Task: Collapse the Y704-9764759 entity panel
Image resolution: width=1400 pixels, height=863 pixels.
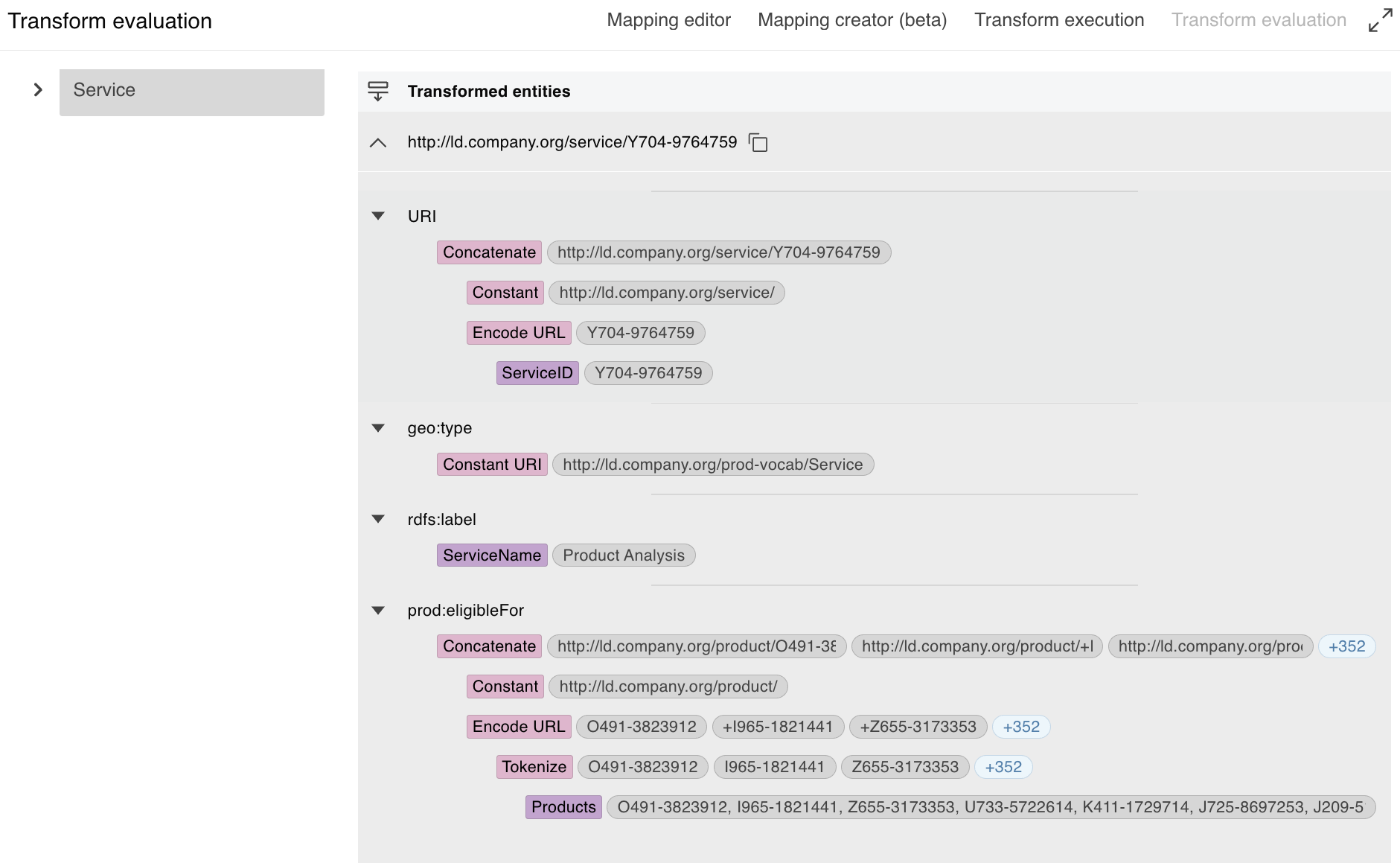Action: (378, 142)
